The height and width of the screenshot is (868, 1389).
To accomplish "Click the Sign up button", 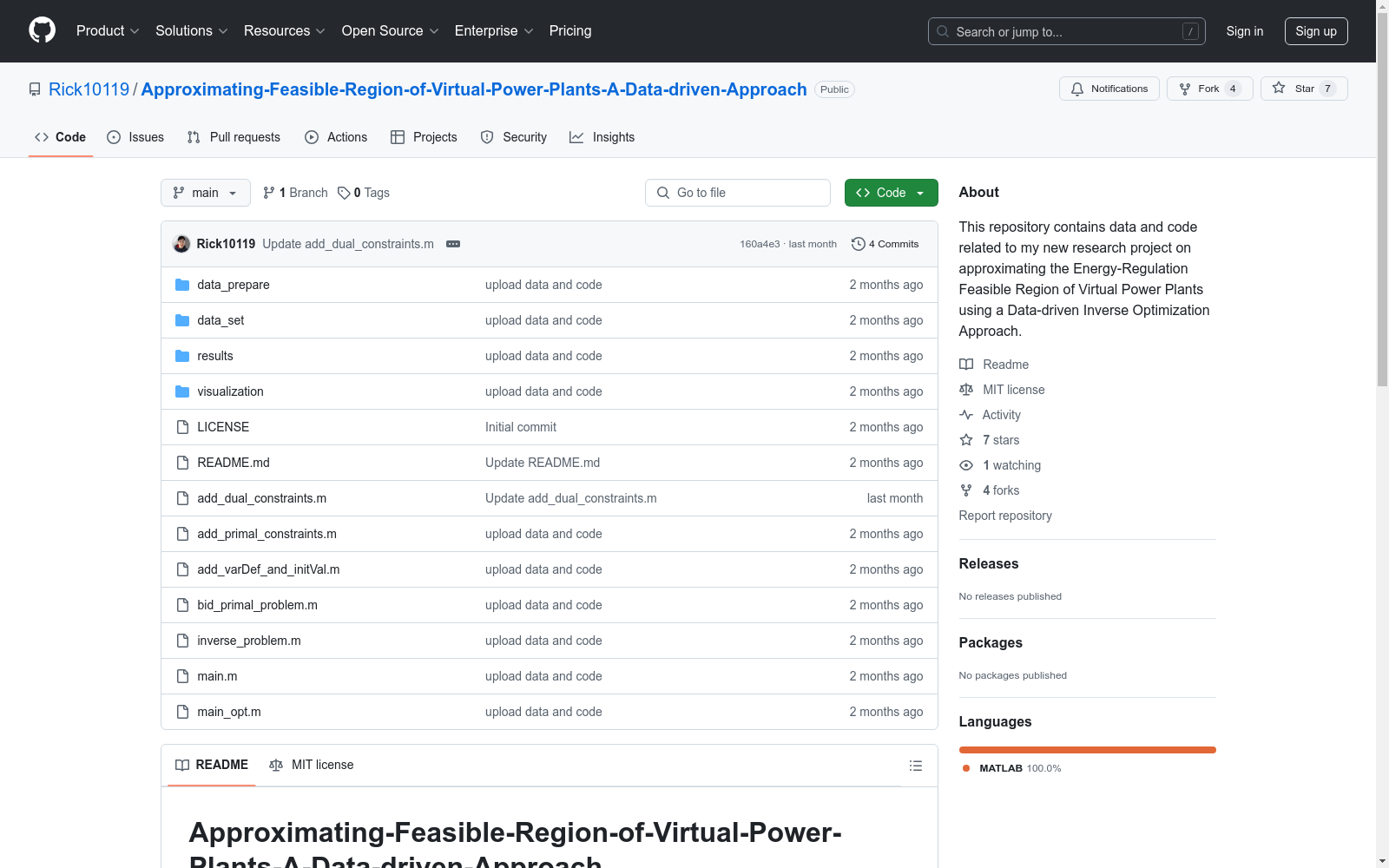I will [1316, 31].
